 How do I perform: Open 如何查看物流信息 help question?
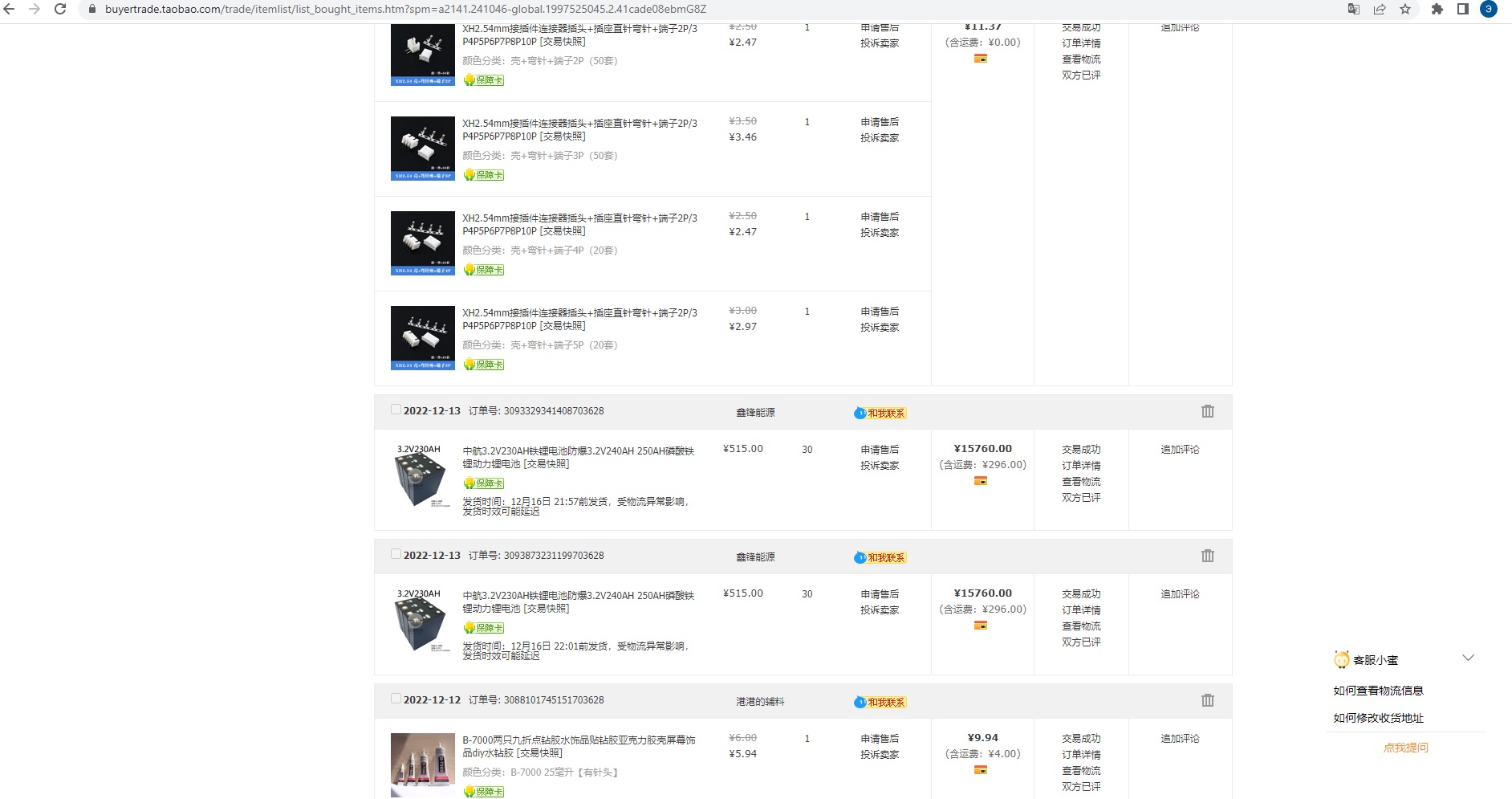[x=1378, y=691]
